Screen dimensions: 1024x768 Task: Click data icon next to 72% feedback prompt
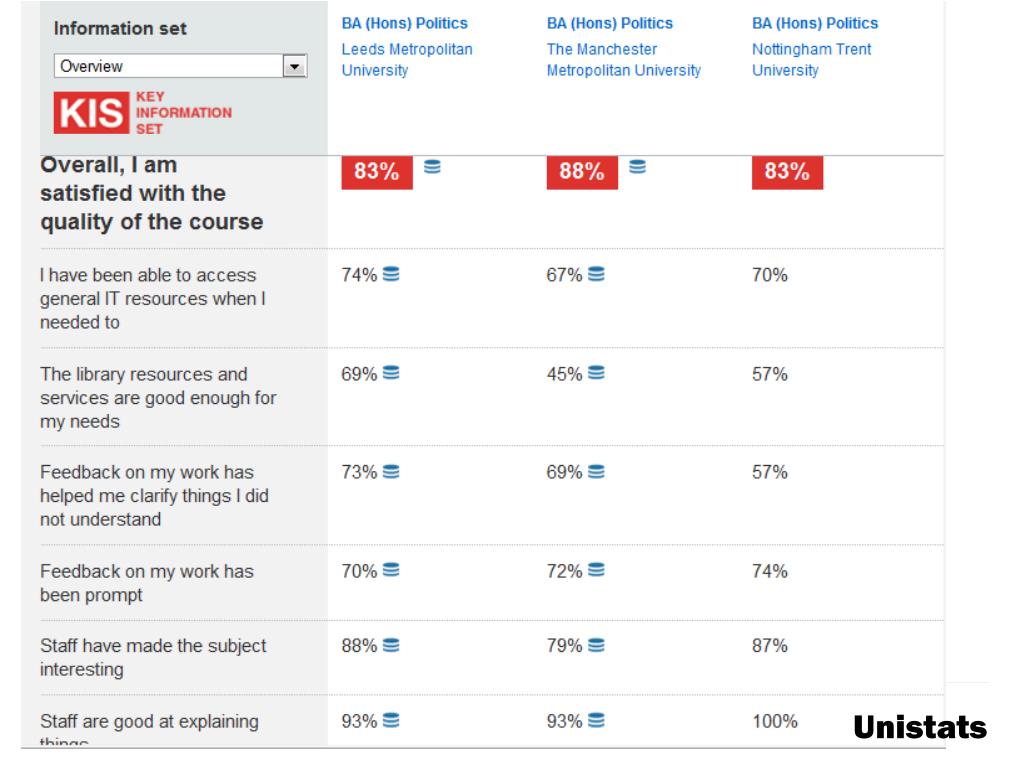point(596,570)
